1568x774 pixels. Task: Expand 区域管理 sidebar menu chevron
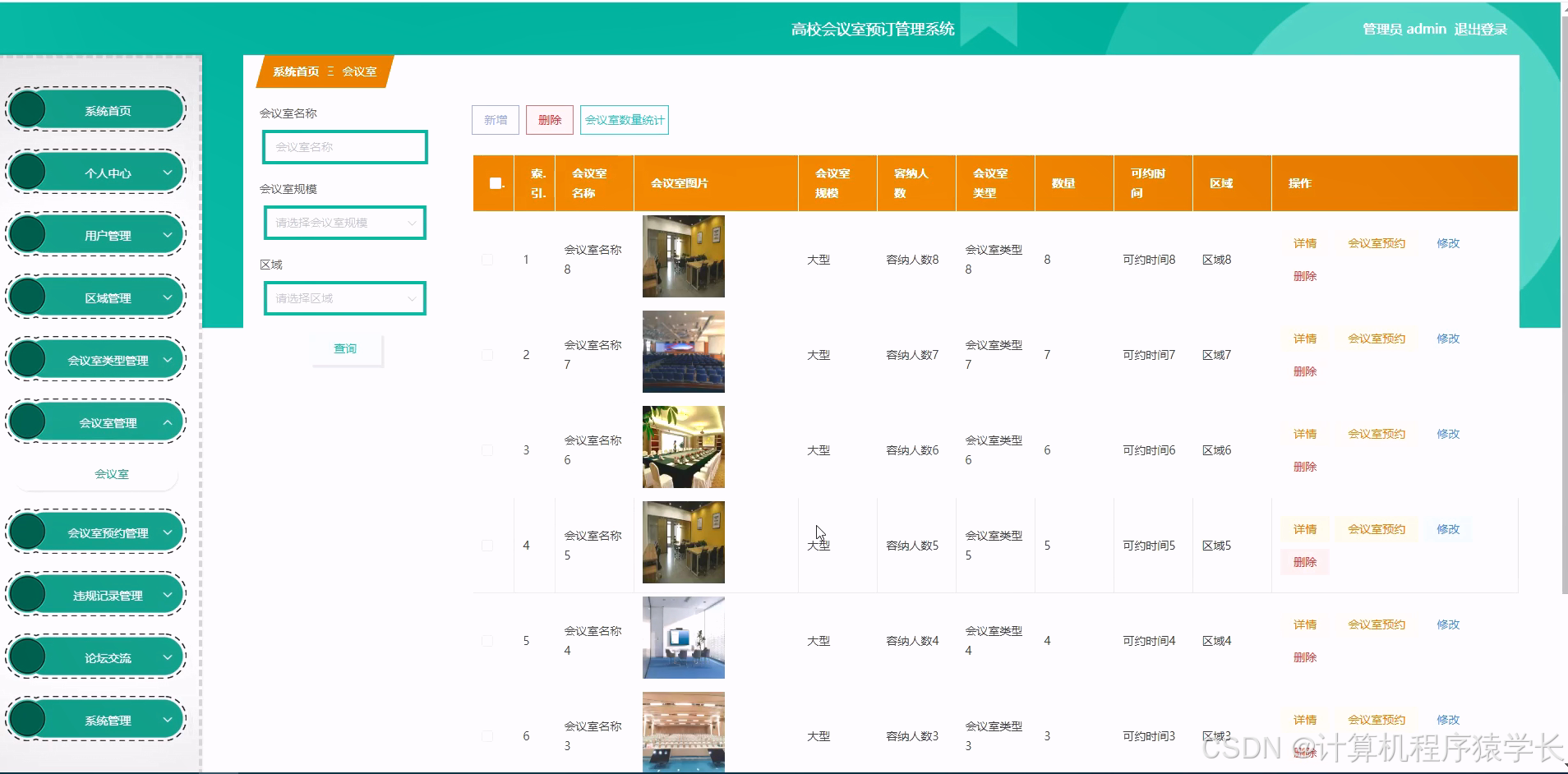(x=168, y=297)
